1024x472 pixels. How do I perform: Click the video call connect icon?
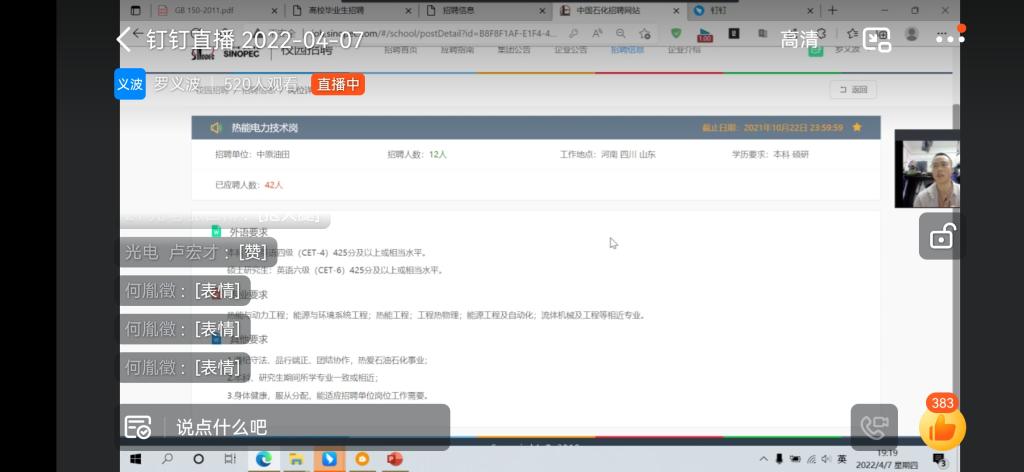(x=874, y=428)
